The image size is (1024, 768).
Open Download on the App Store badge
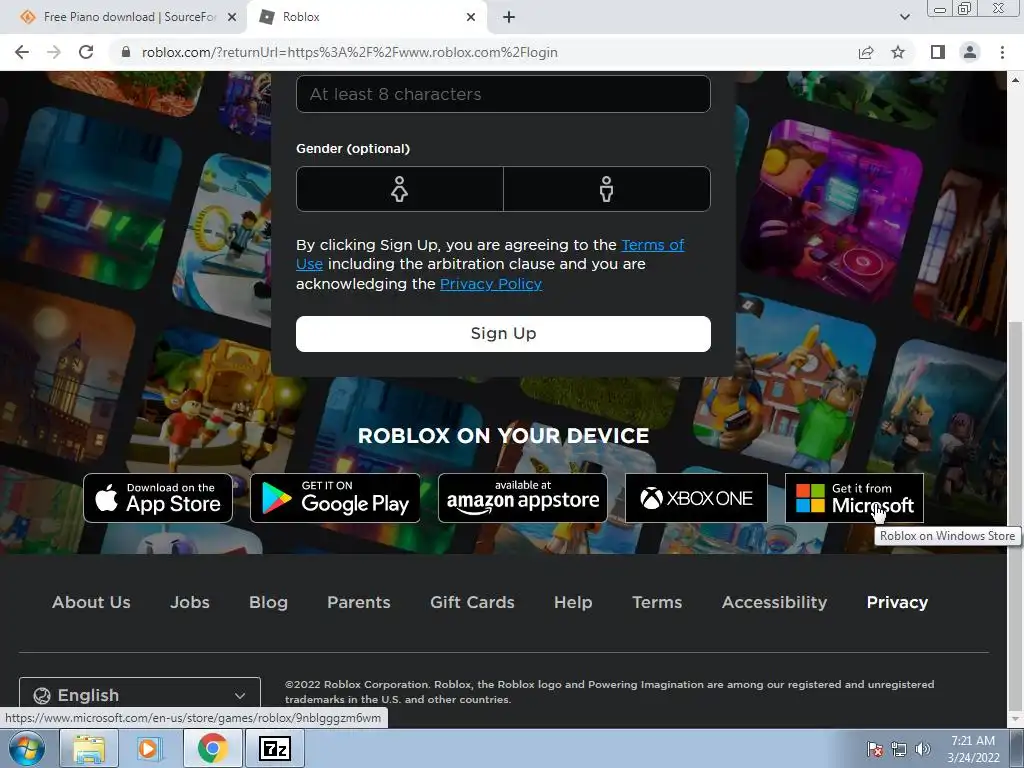coord(158,498)
